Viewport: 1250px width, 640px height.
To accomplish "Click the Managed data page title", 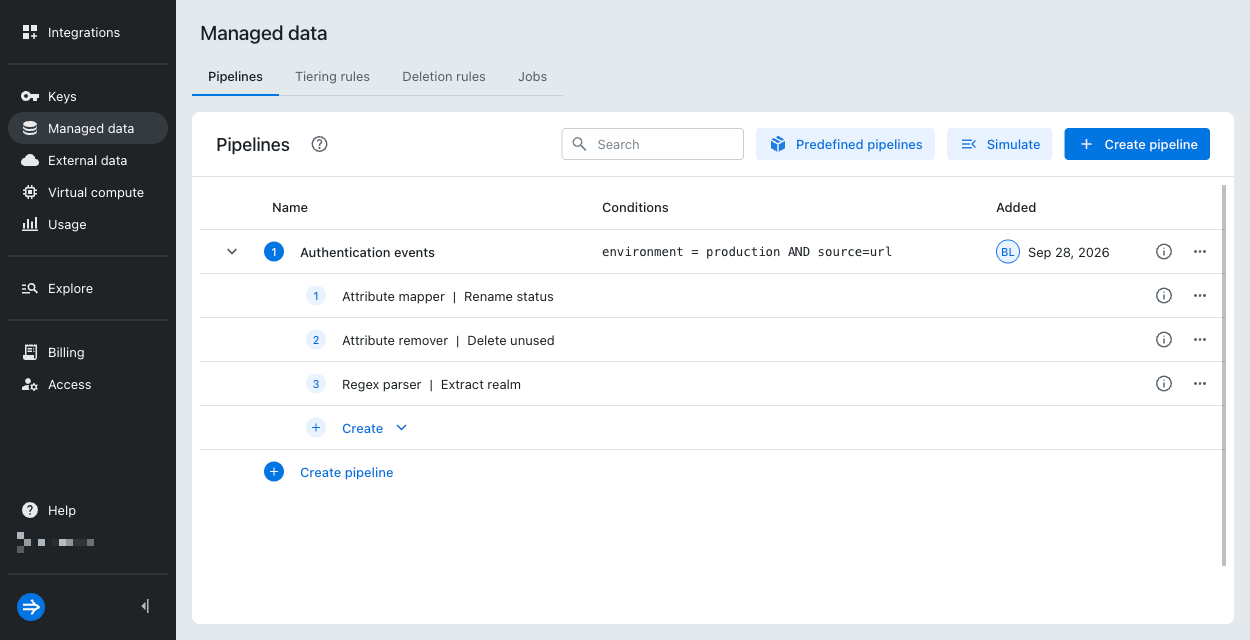I will pyautogui.click(x=263, y=33).
